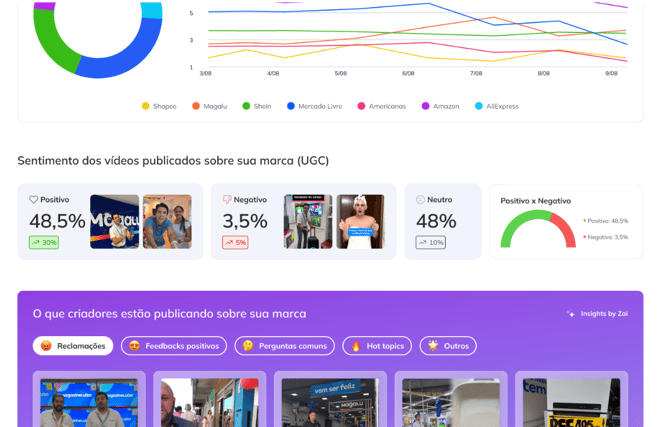
Task: Click the 5% trend badge under Negativo
Action: click(235, 242)
